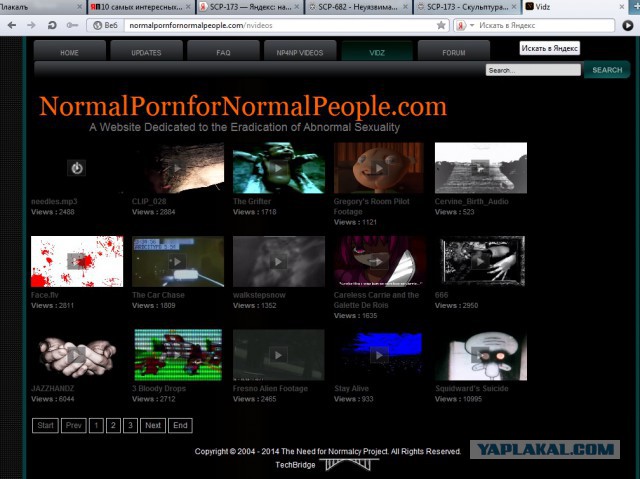Play Cervine_Birth_Audio thumbnail
This screenshot has height=479, width=640.
tap(481, 168)
